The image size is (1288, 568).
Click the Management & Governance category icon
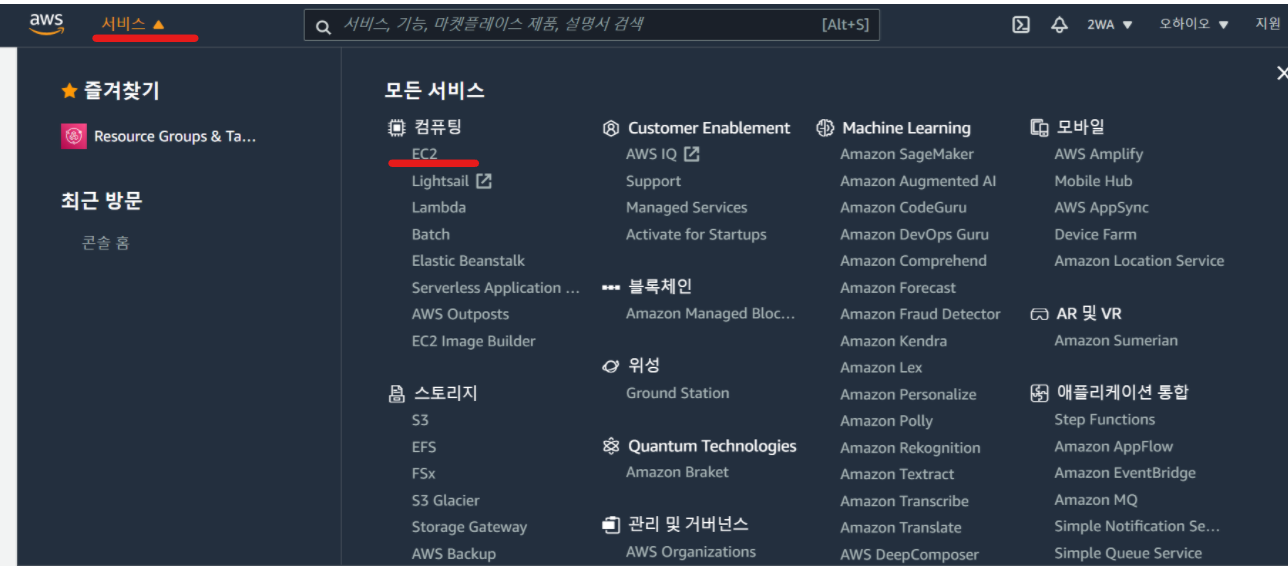611,525
